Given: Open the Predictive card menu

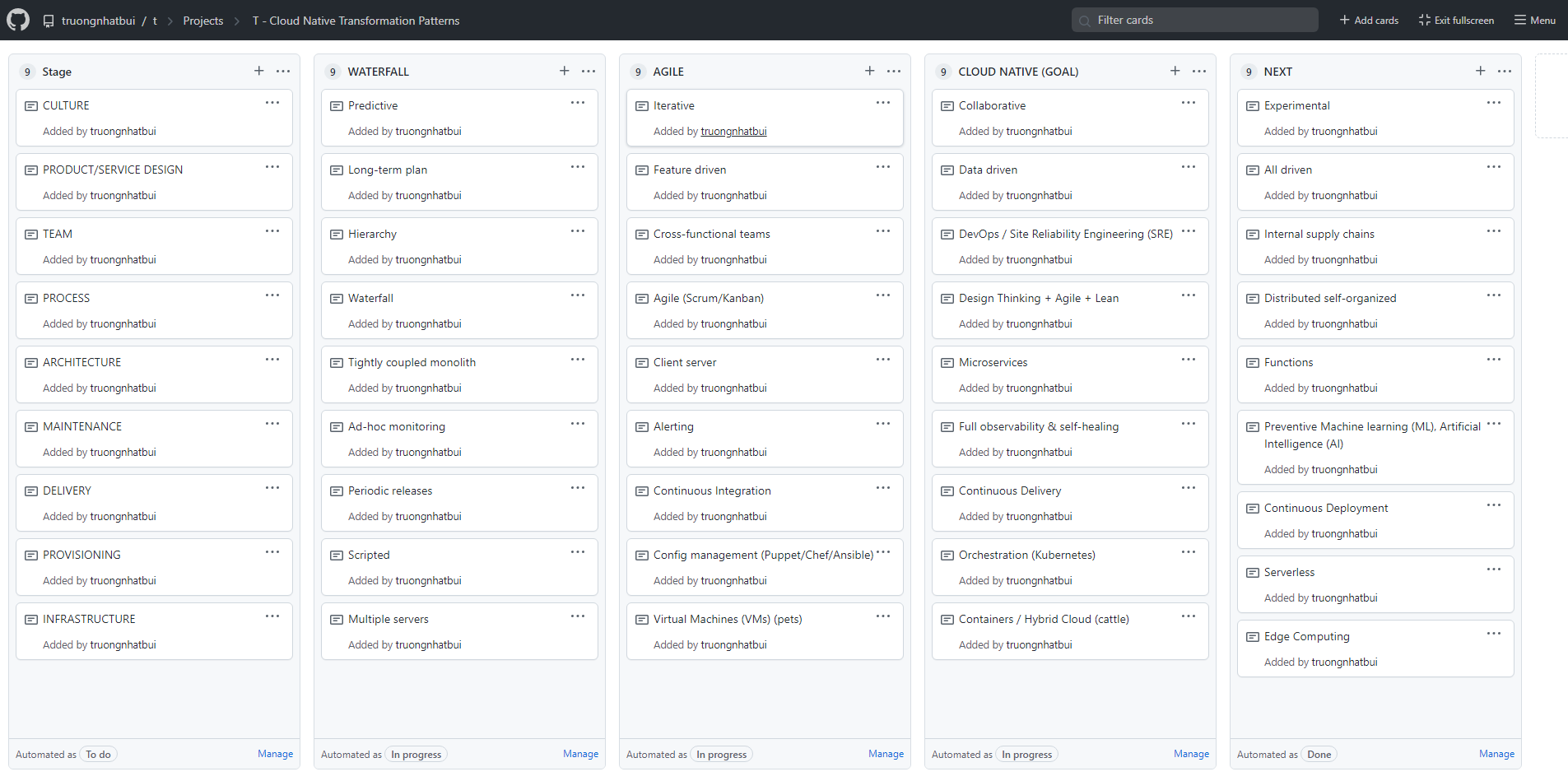Looking at the screenshot, I should [x=578, y=103].
